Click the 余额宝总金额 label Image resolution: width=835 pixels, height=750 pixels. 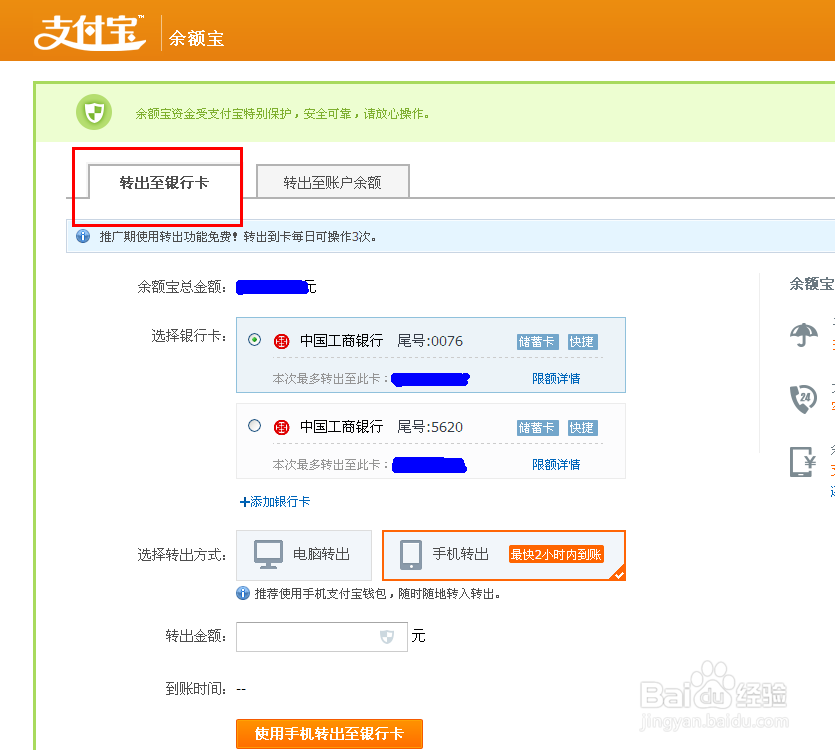coord(182,287)
